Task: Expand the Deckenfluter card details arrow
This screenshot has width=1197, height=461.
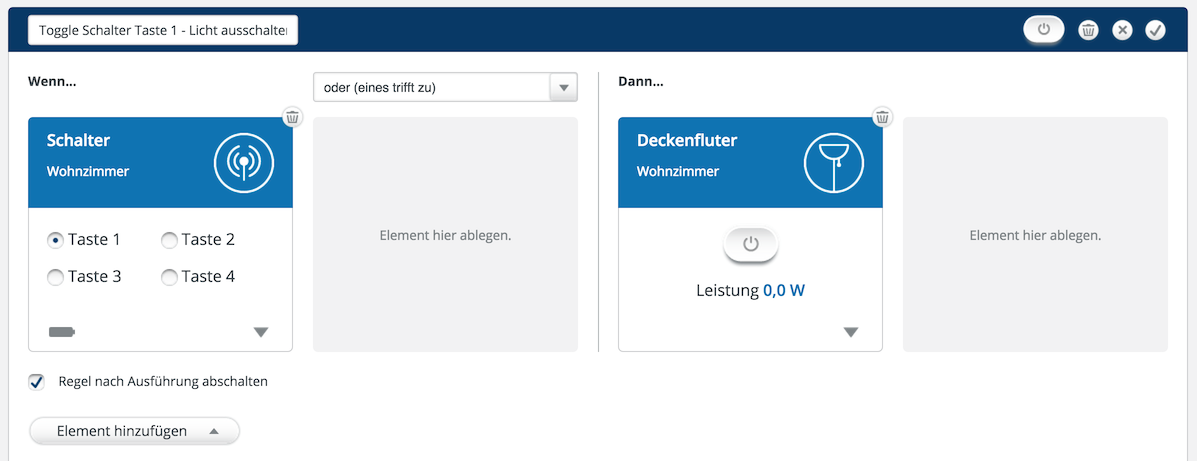Action: tap(851, 332)
